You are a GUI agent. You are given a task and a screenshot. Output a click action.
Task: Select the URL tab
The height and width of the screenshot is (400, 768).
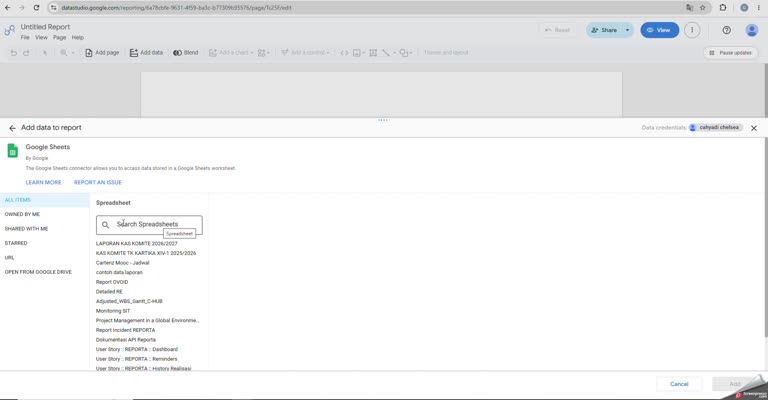45,258
